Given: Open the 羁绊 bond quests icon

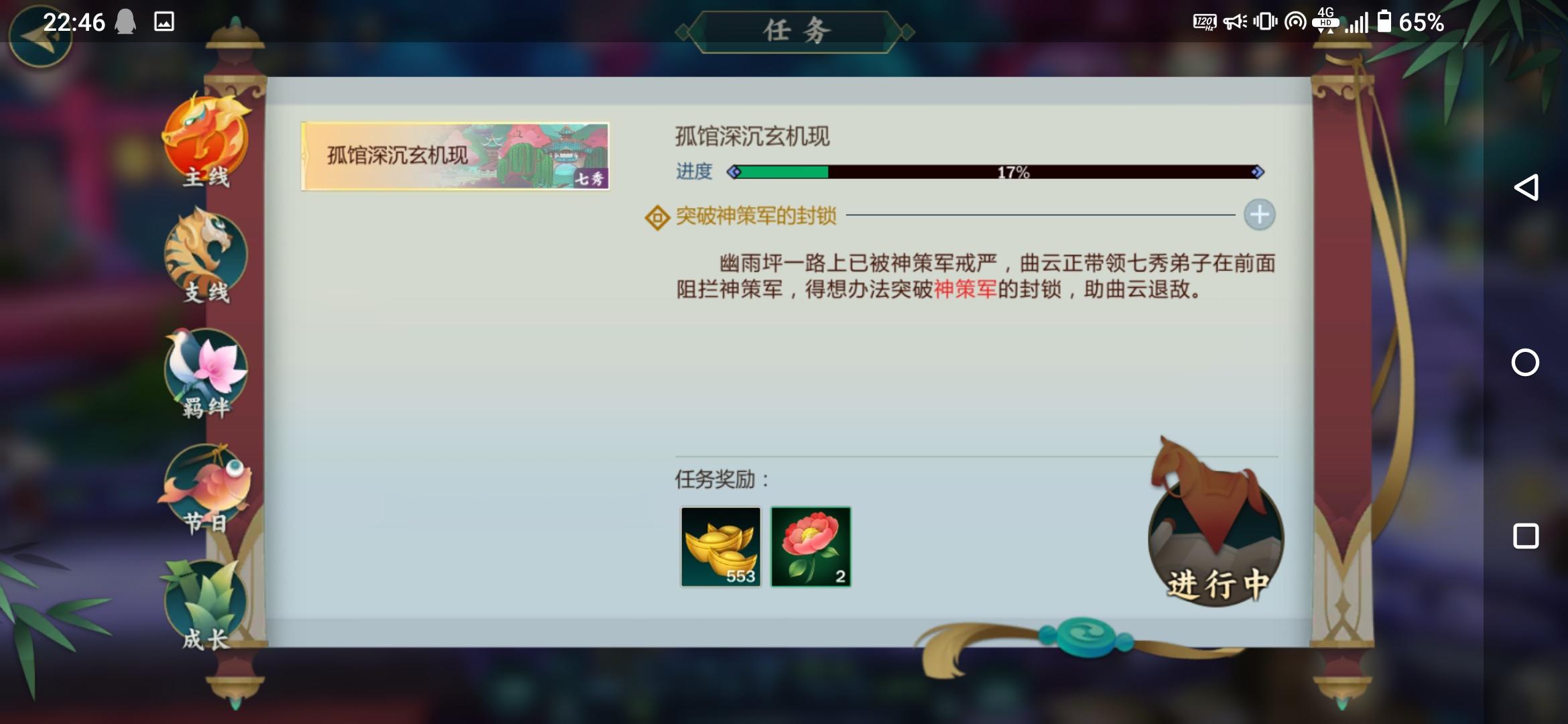Looking at the screenshot, I should tap(206, 373).
